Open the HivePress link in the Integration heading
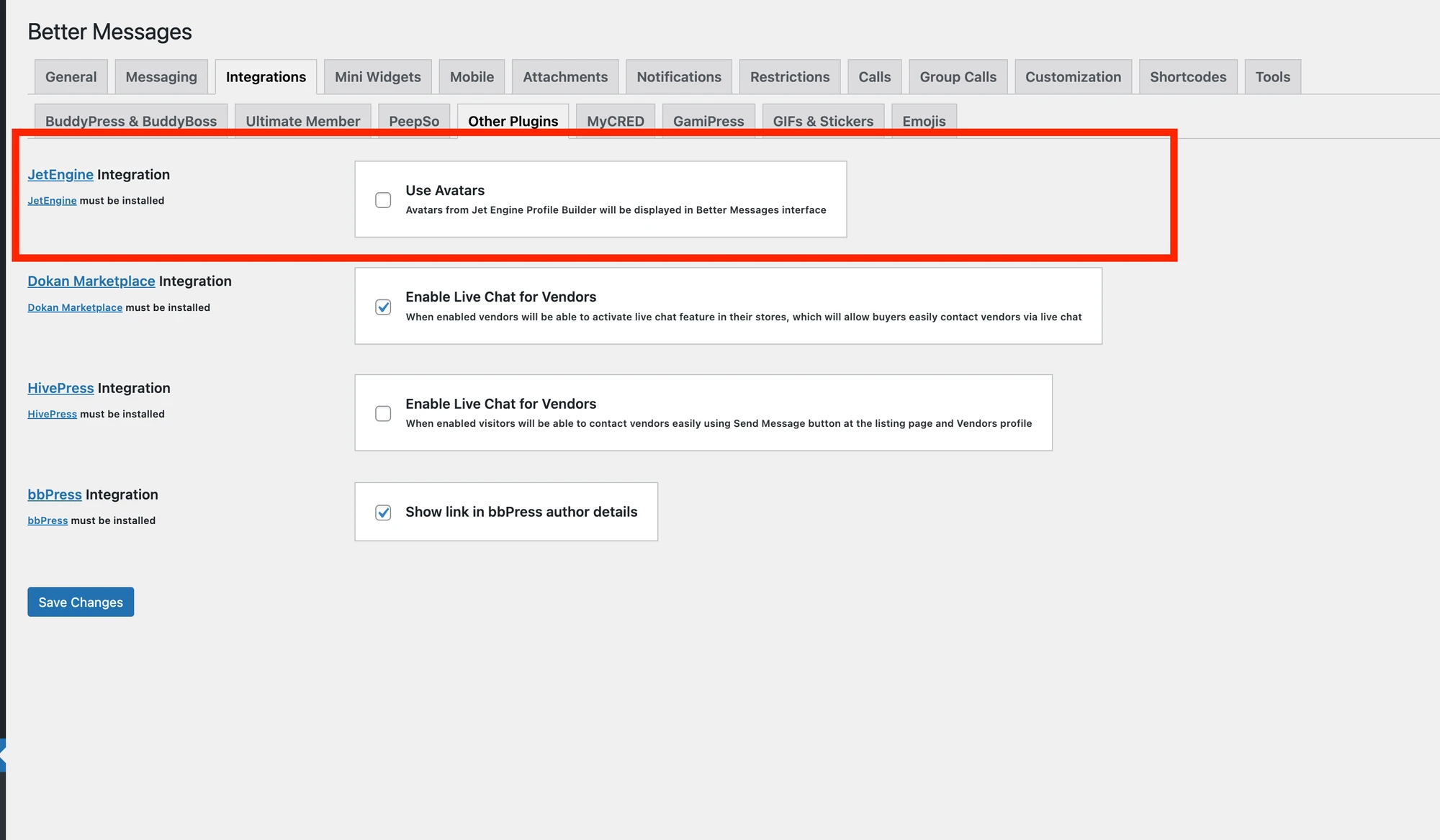 (60, 388)
